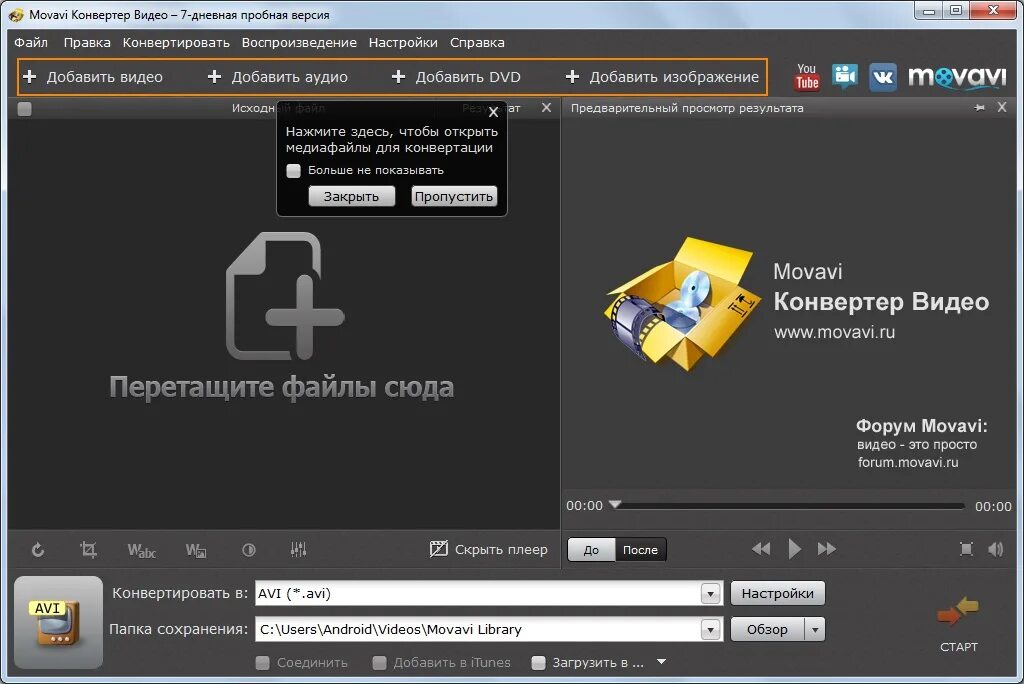The image size is (1024, 684).
Task: Open the Справка menu
Action: (x=477, y=42)
